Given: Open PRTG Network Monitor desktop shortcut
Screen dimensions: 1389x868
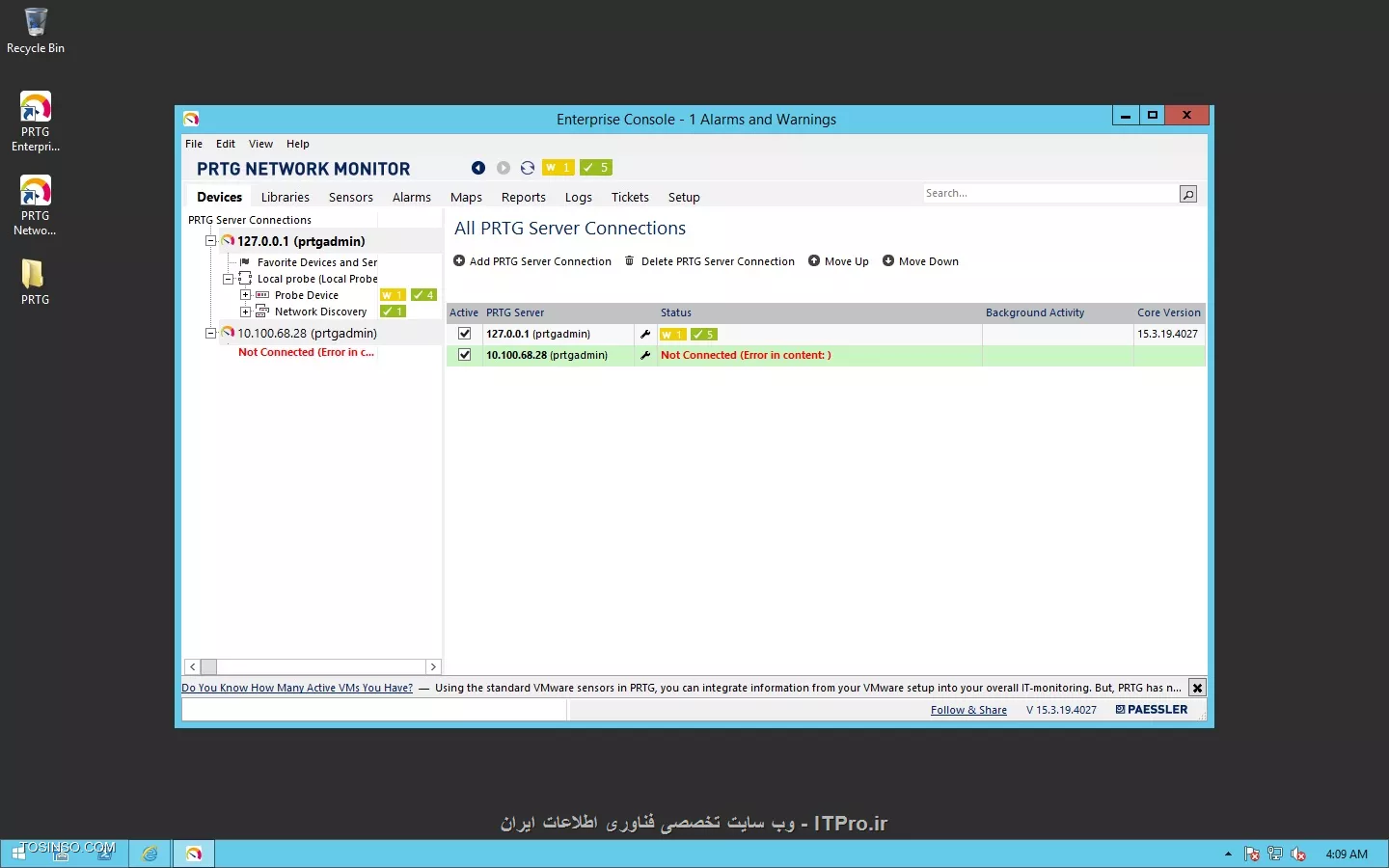Looking at the screenshot, I should tap(36, 205).
